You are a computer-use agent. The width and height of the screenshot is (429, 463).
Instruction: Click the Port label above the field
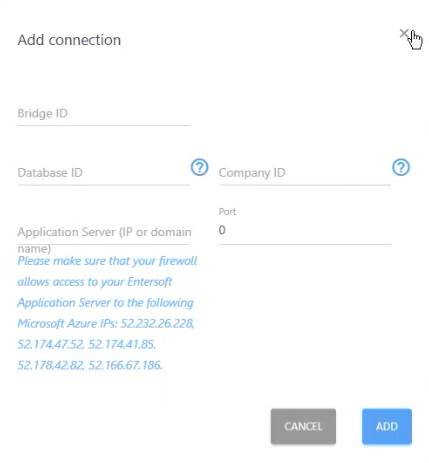(x=227, y=212)
